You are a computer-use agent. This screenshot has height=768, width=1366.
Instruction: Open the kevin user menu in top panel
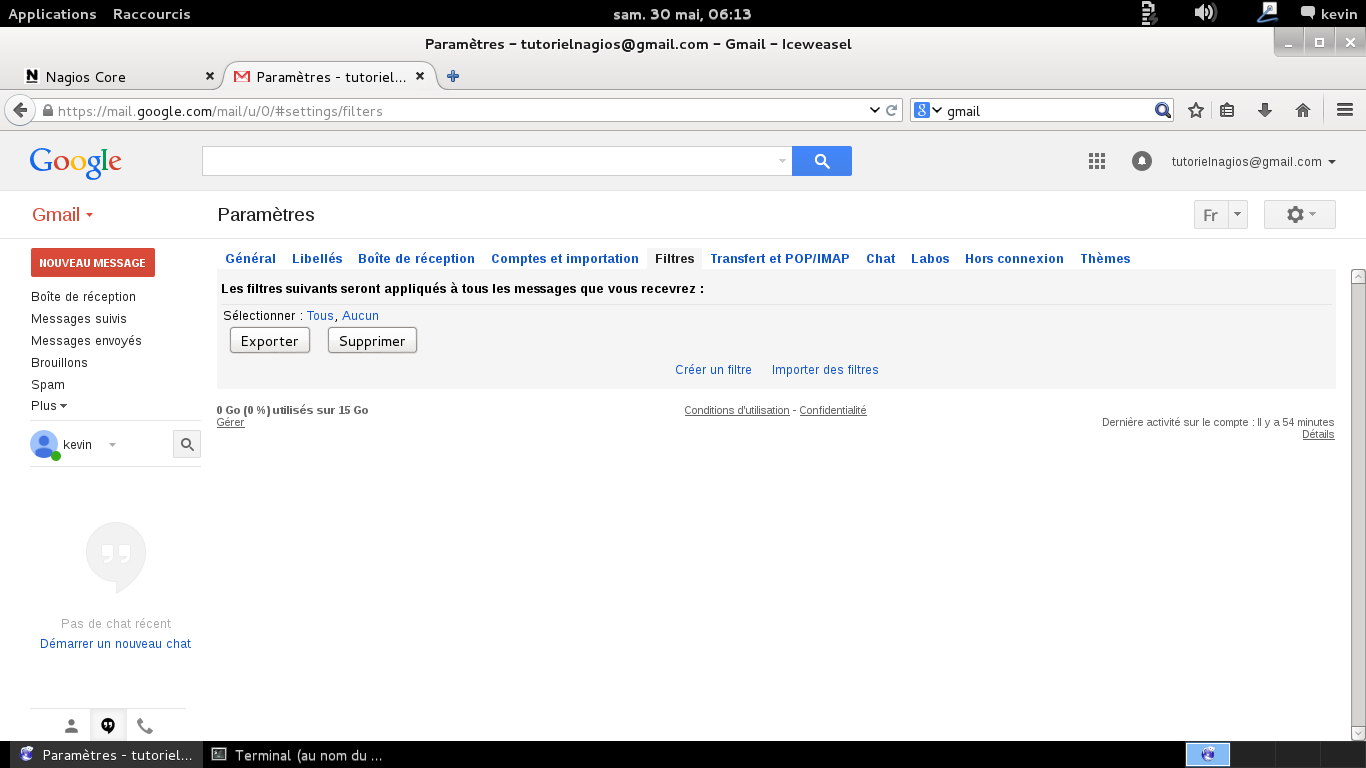(1329, 13)
